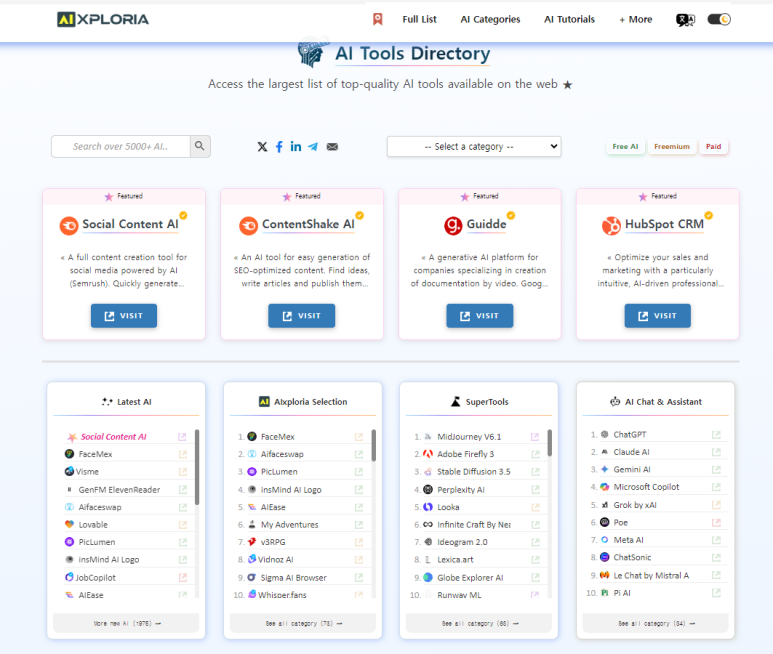
Task: Open external link icon for Poe
Action: (x=716, y=522)
